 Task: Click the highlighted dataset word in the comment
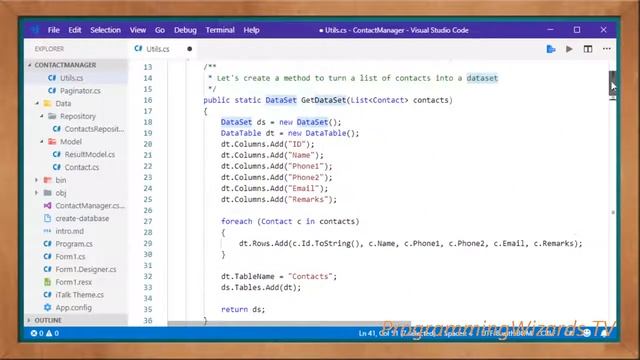[482, 78]
